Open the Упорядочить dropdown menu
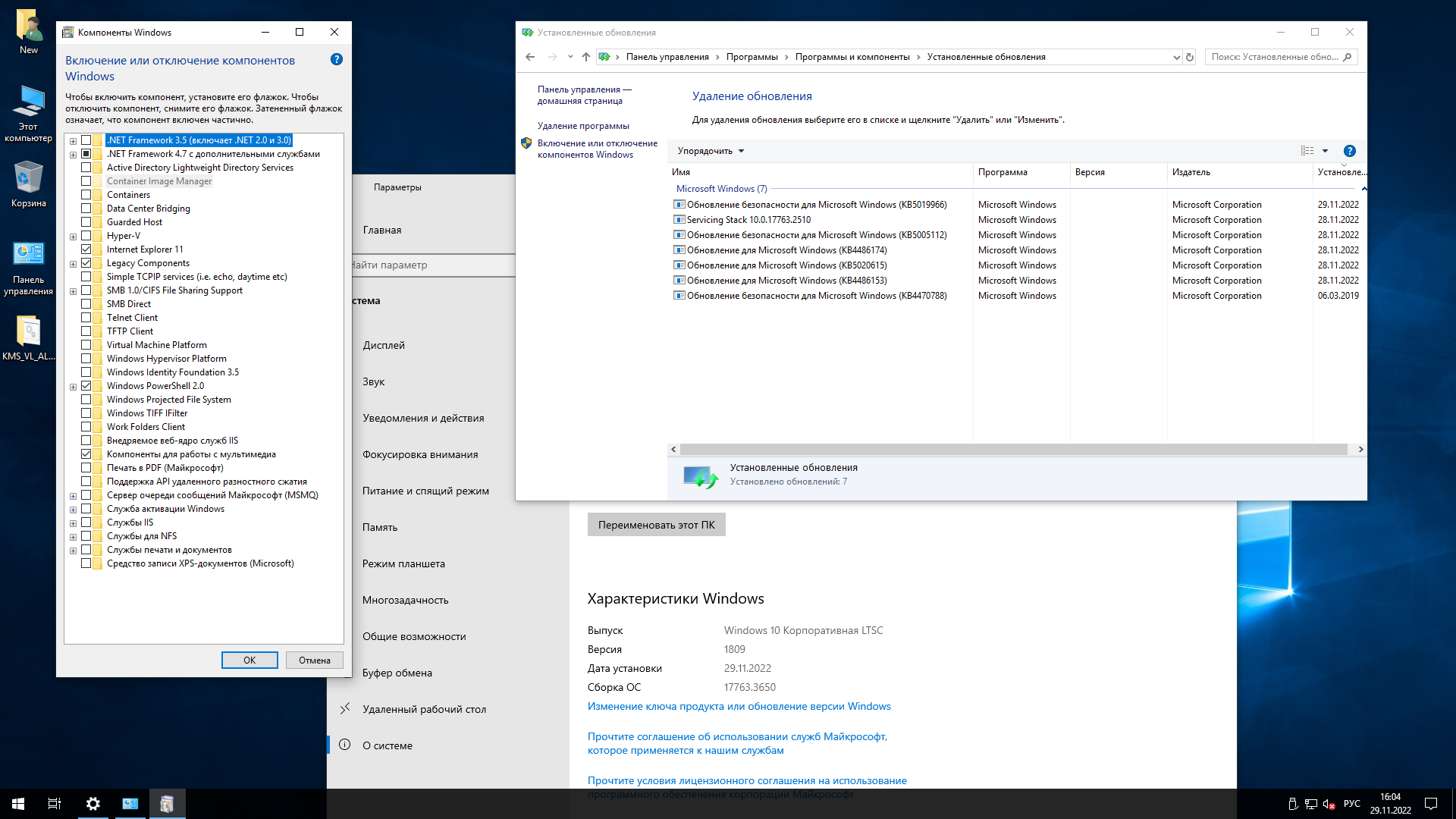This screenshot has width=1456, height=819. 711,151
